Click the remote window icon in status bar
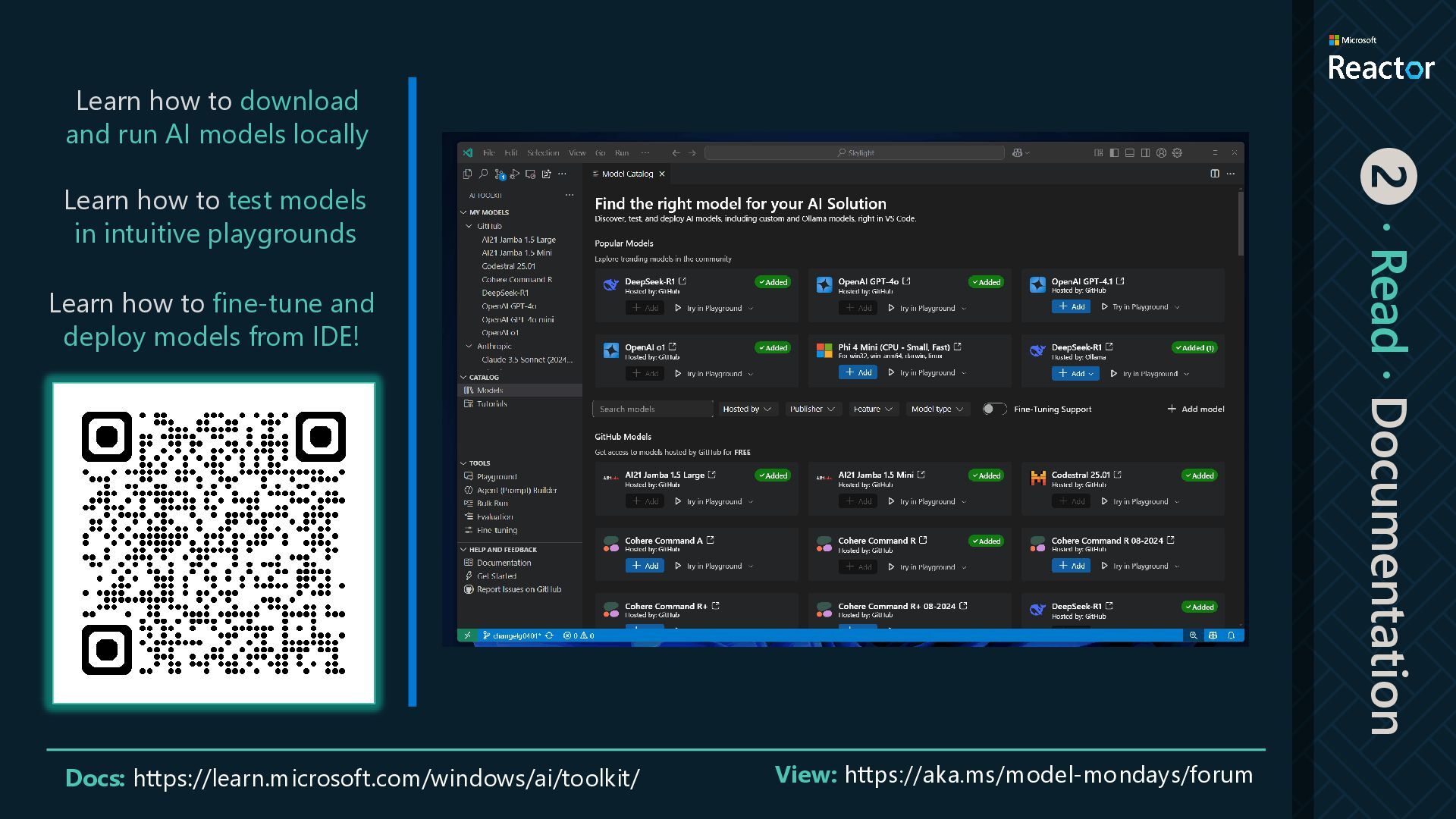The image size is (1456, 819). point(467,635)
